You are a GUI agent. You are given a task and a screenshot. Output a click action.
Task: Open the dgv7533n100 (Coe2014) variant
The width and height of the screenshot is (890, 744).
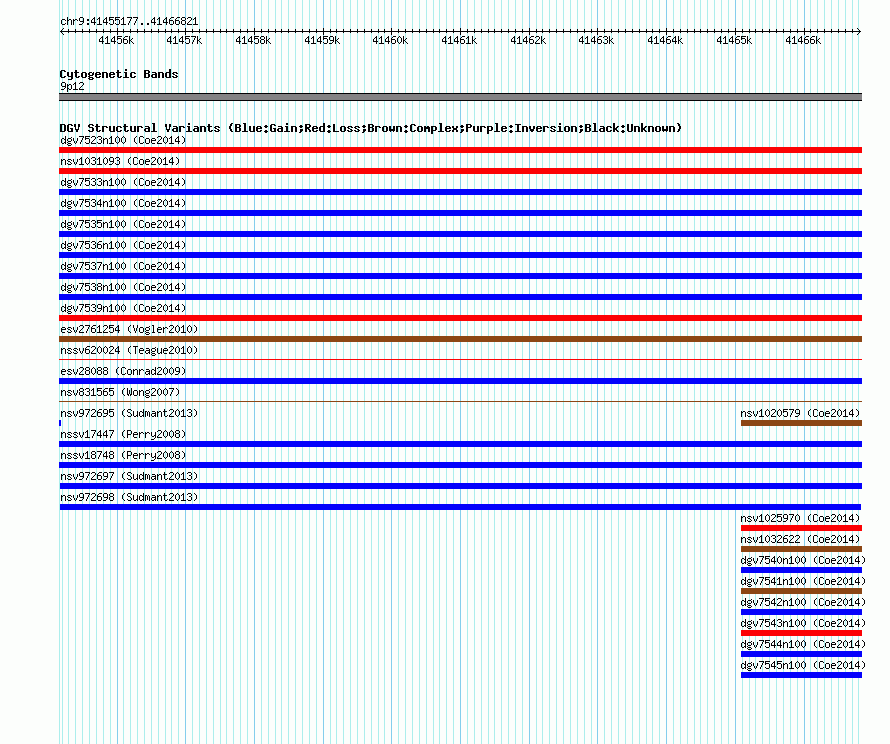click(x=123, y=182)
